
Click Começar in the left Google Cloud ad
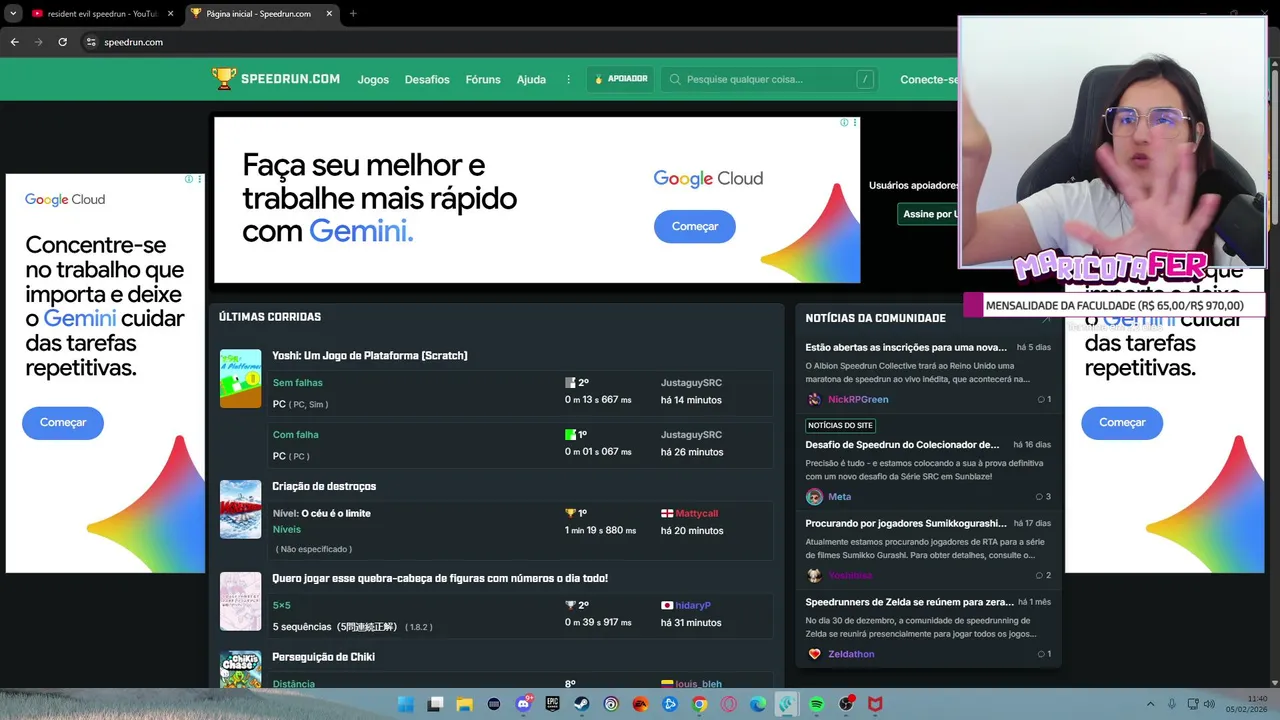[63, 422]
